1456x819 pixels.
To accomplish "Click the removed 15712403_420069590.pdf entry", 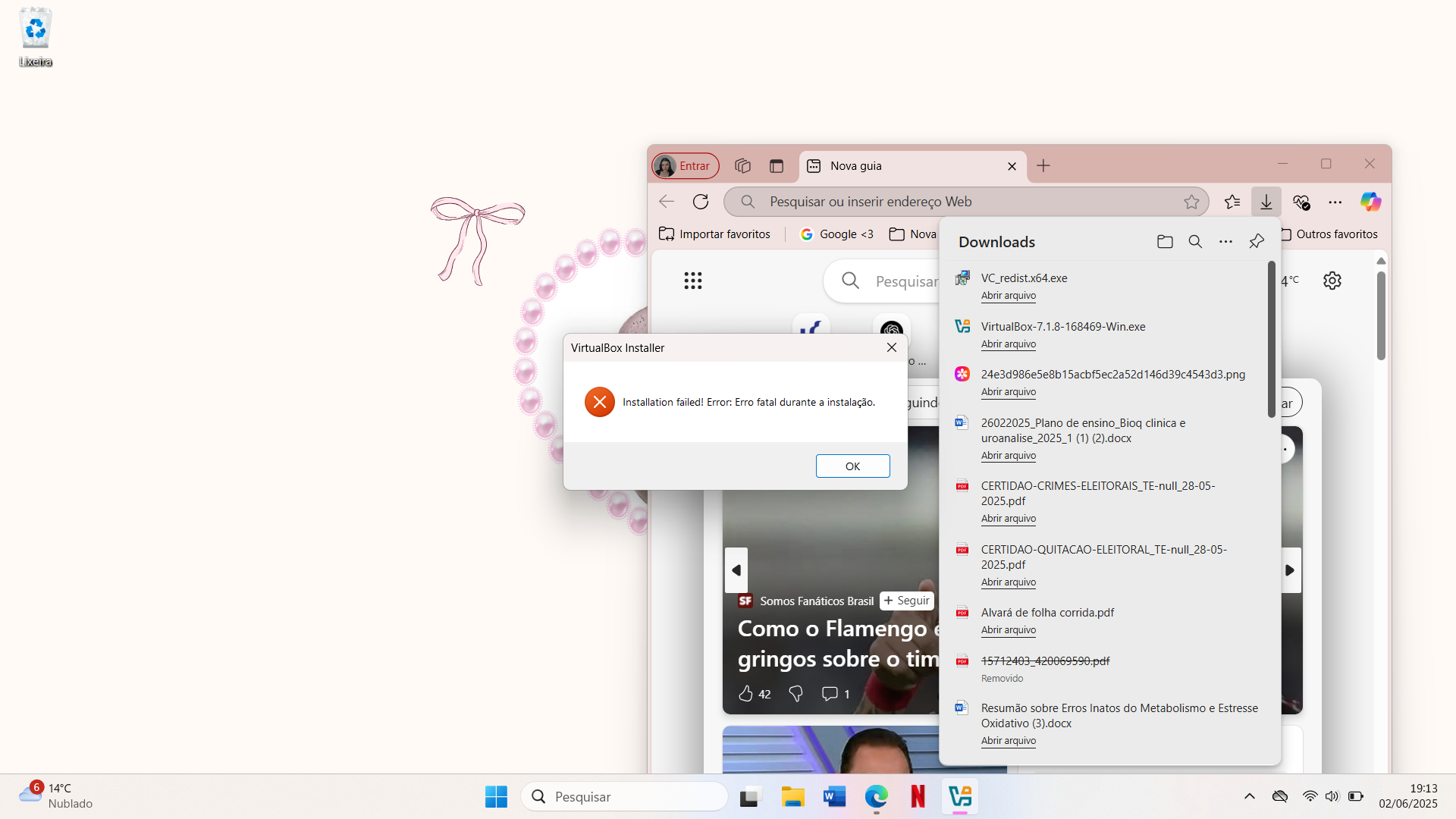I will tap(1045, 661).
